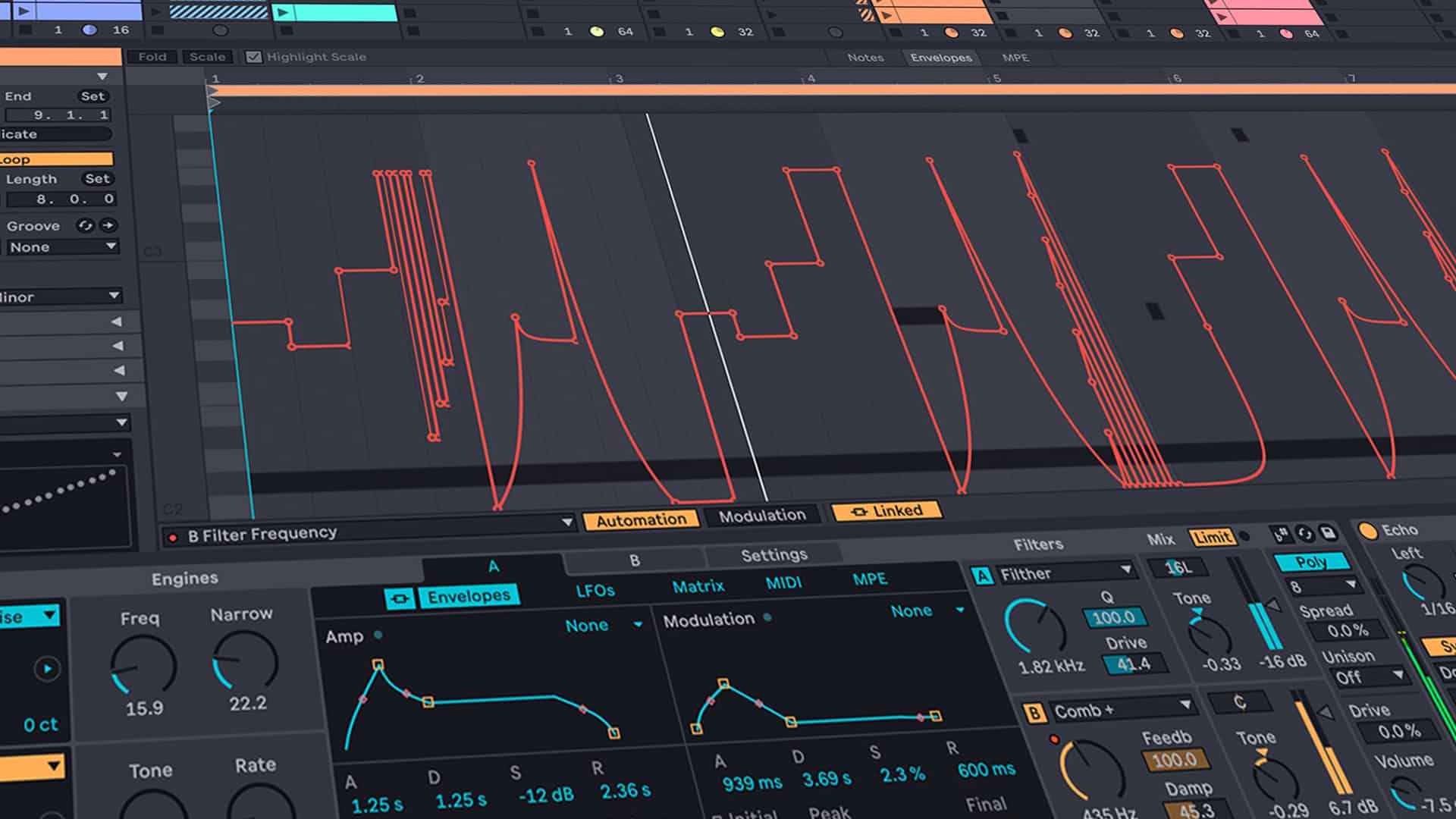Click the flat-sharp tuning icon near Limit
1456x819 pixels.
tap(1281, 535)
